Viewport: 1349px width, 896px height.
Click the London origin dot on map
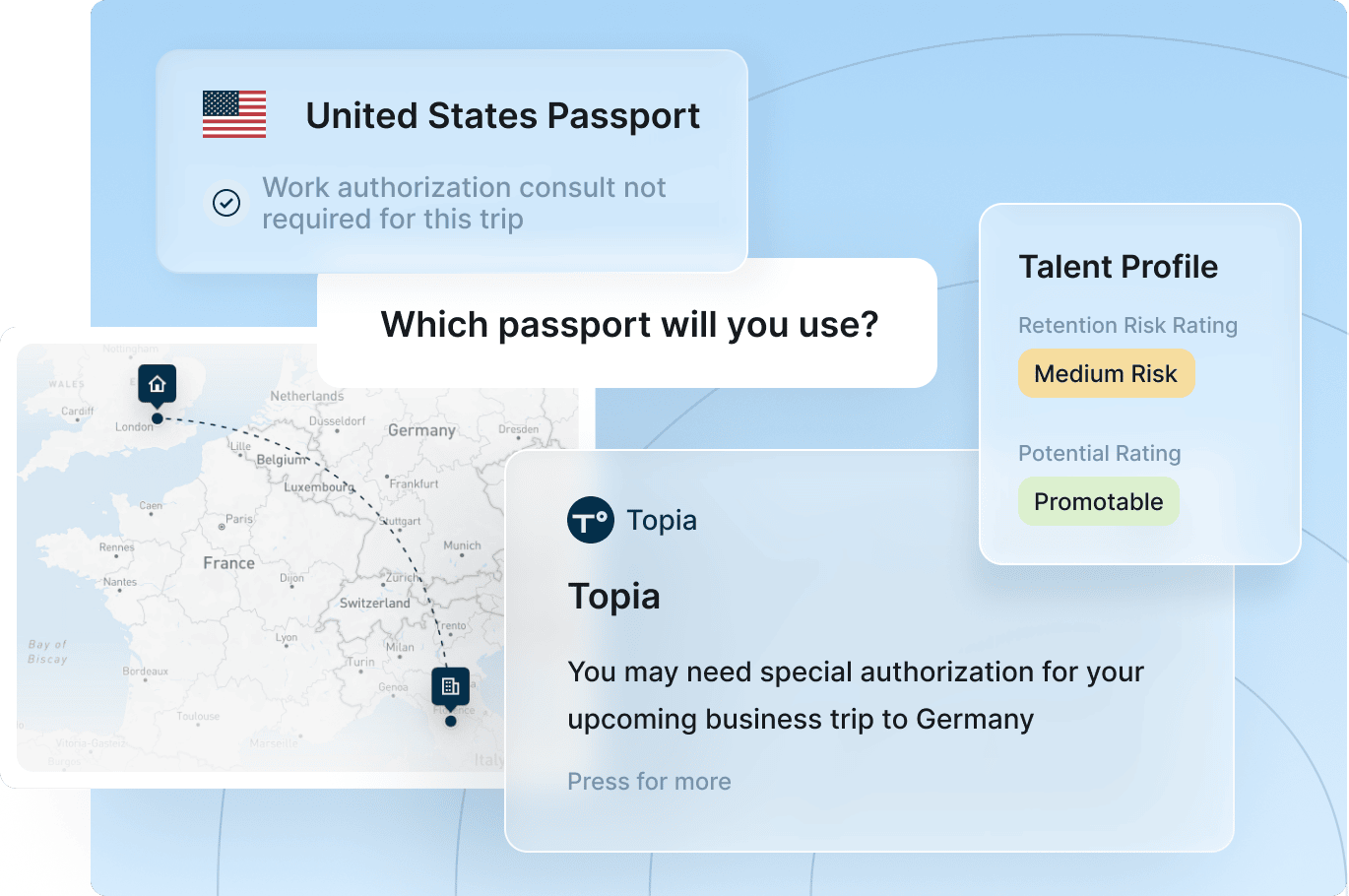click(158, 418)
